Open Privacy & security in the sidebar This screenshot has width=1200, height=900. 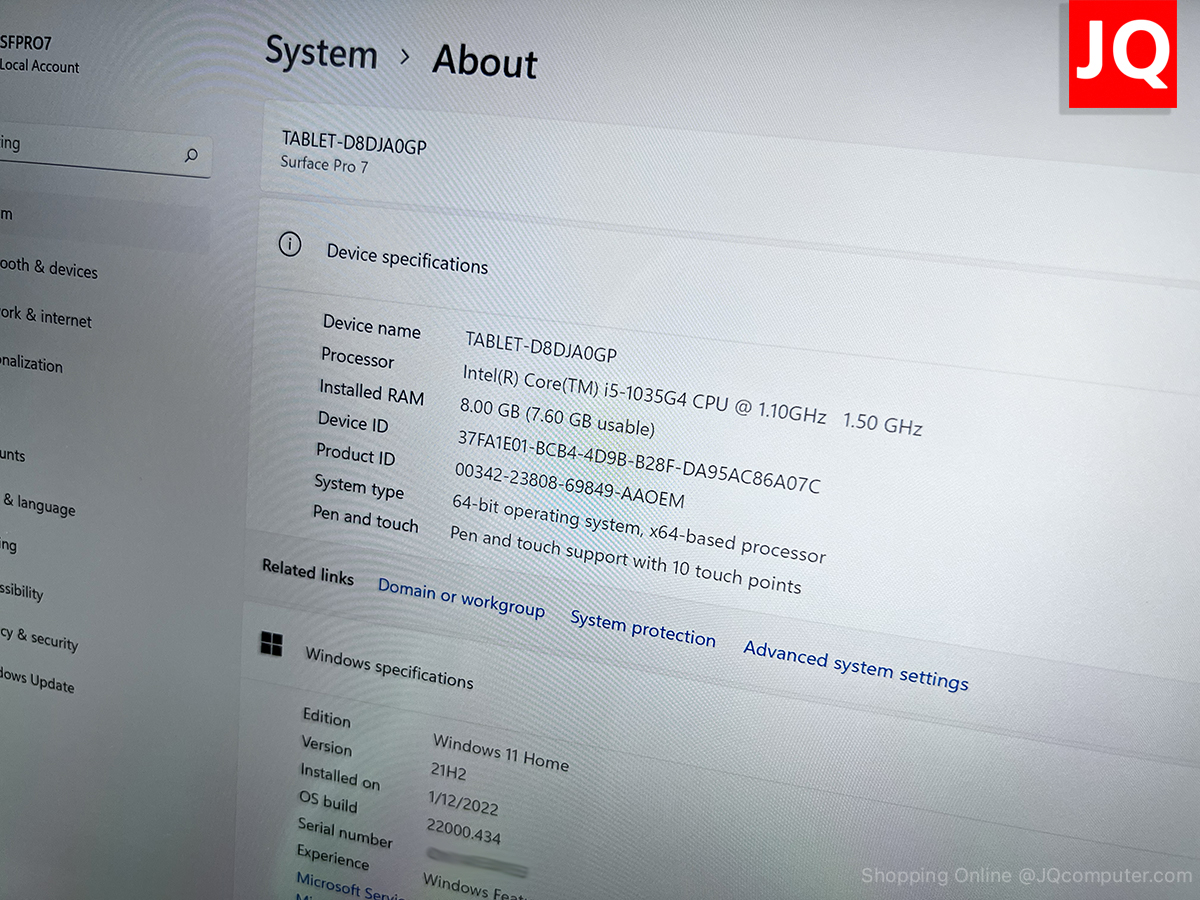[39, 637]
